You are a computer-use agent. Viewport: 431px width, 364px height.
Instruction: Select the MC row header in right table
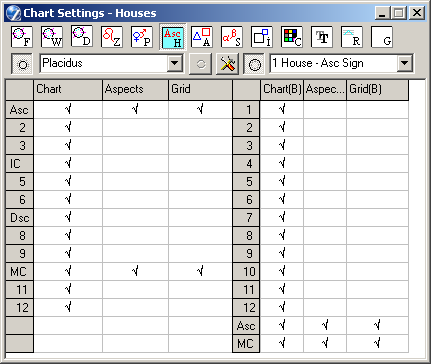[246, 344]
